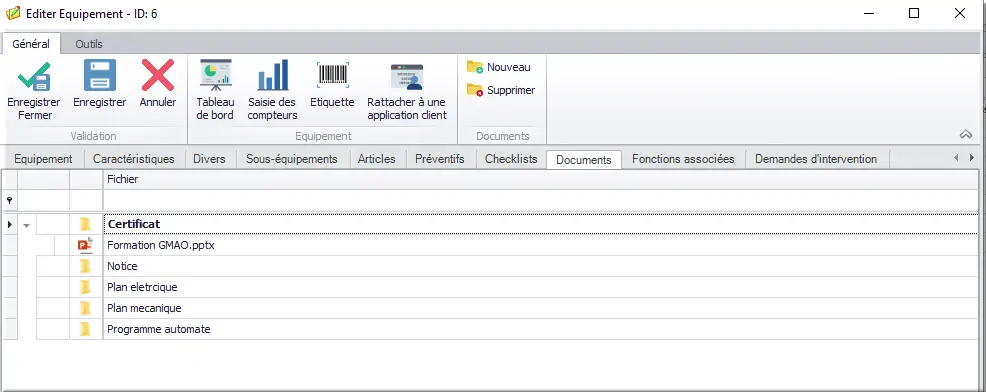Click the red Annuler cross icon
Screen dimensions: 986x392
click(x=158, y=75)
